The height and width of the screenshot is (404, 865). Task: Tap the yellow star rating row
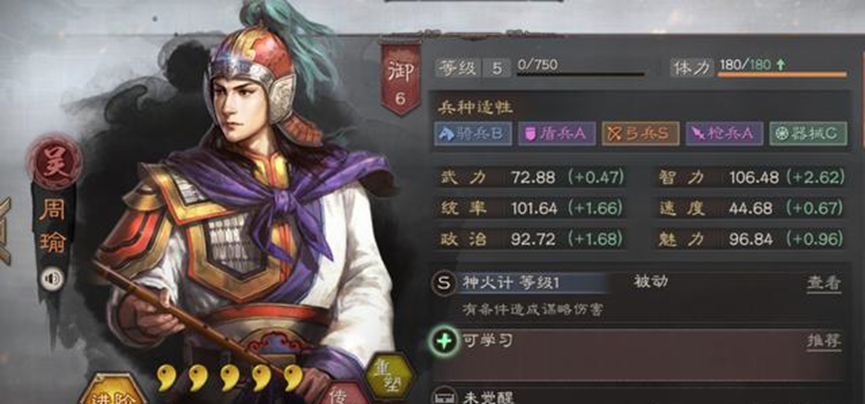click(x=229, y=377)
